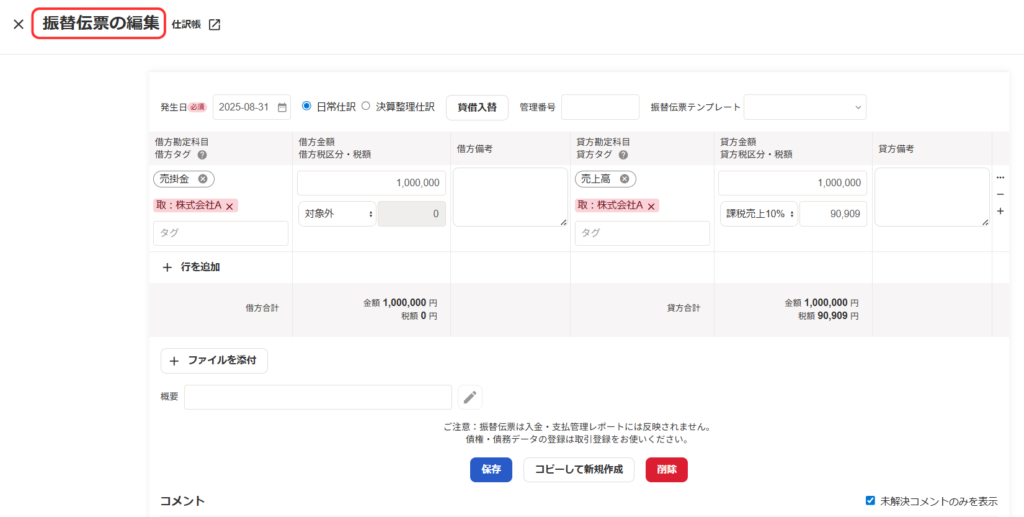Click コピーして新規作成 button

coord(578,470)
